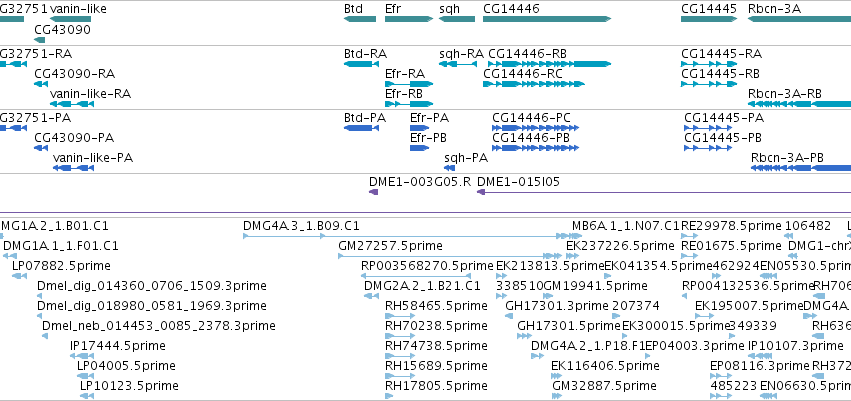Select protein label CG14446-PC
851x401 pixels.
(x=531, y=118)
